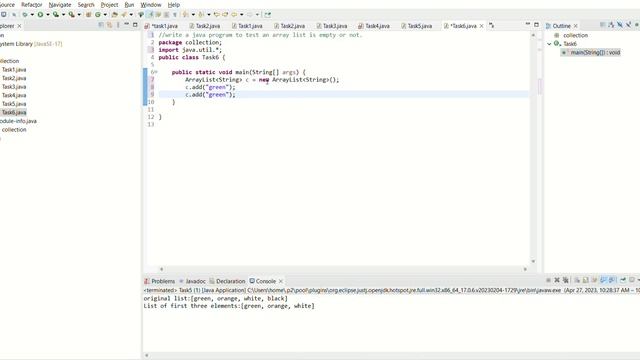Switch to the Task4.java editor tab
The image size is (640, 360).
[374, 26]
